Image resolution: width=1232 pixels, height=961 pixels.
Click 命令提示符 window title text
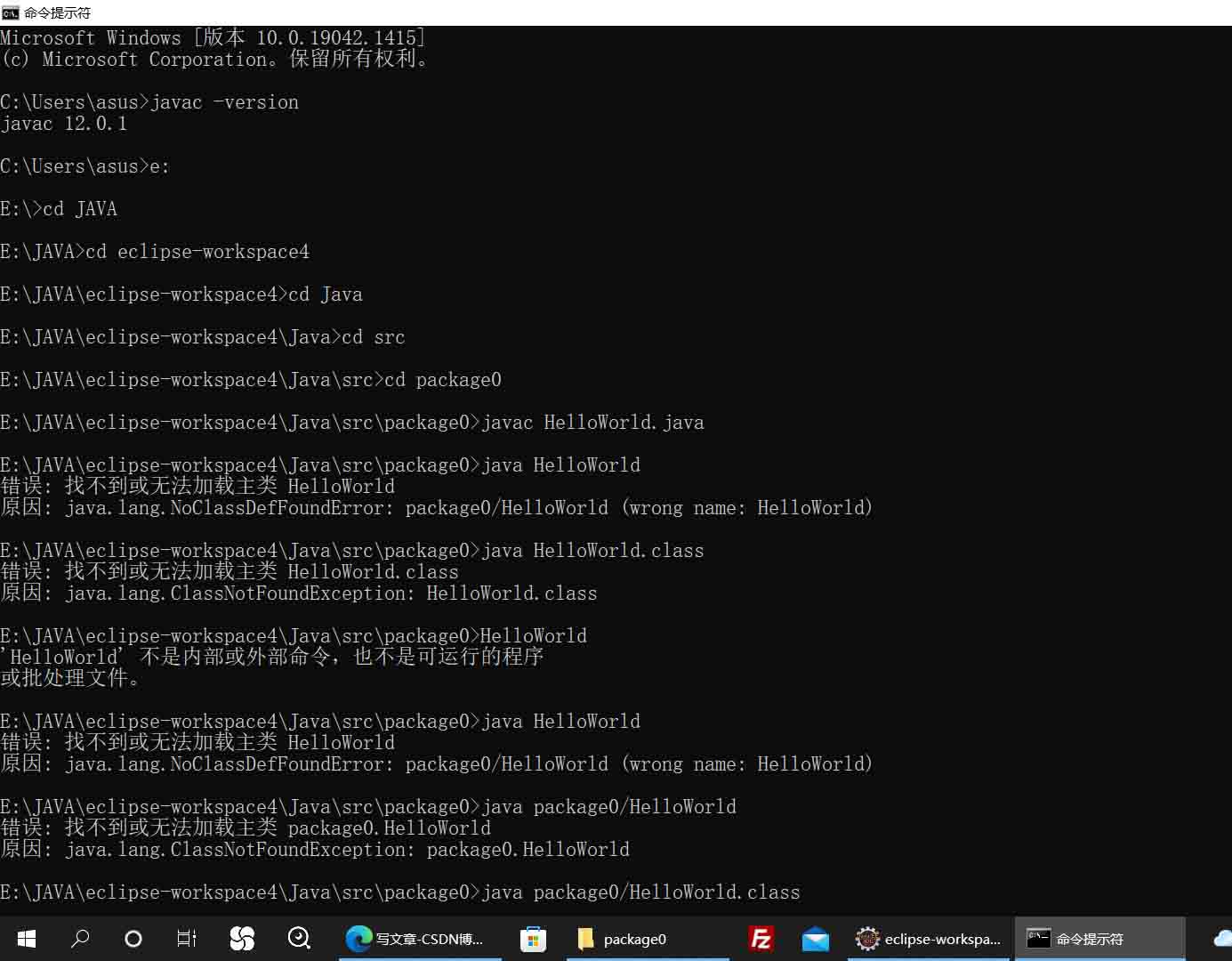point(57,12)
